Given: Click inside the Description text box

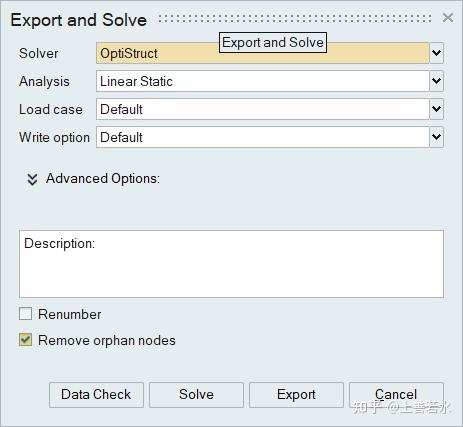Looking at the screenshot, I should coord(231,264).
